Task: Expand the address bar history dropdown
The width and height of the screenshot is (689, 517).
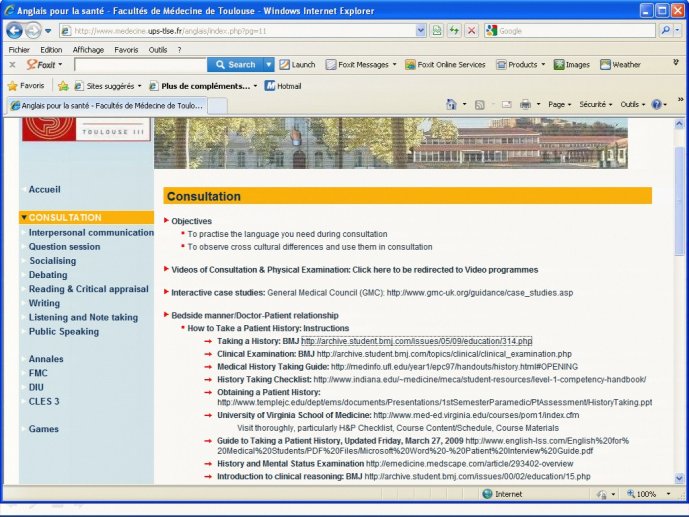Action: pos(421,31)
